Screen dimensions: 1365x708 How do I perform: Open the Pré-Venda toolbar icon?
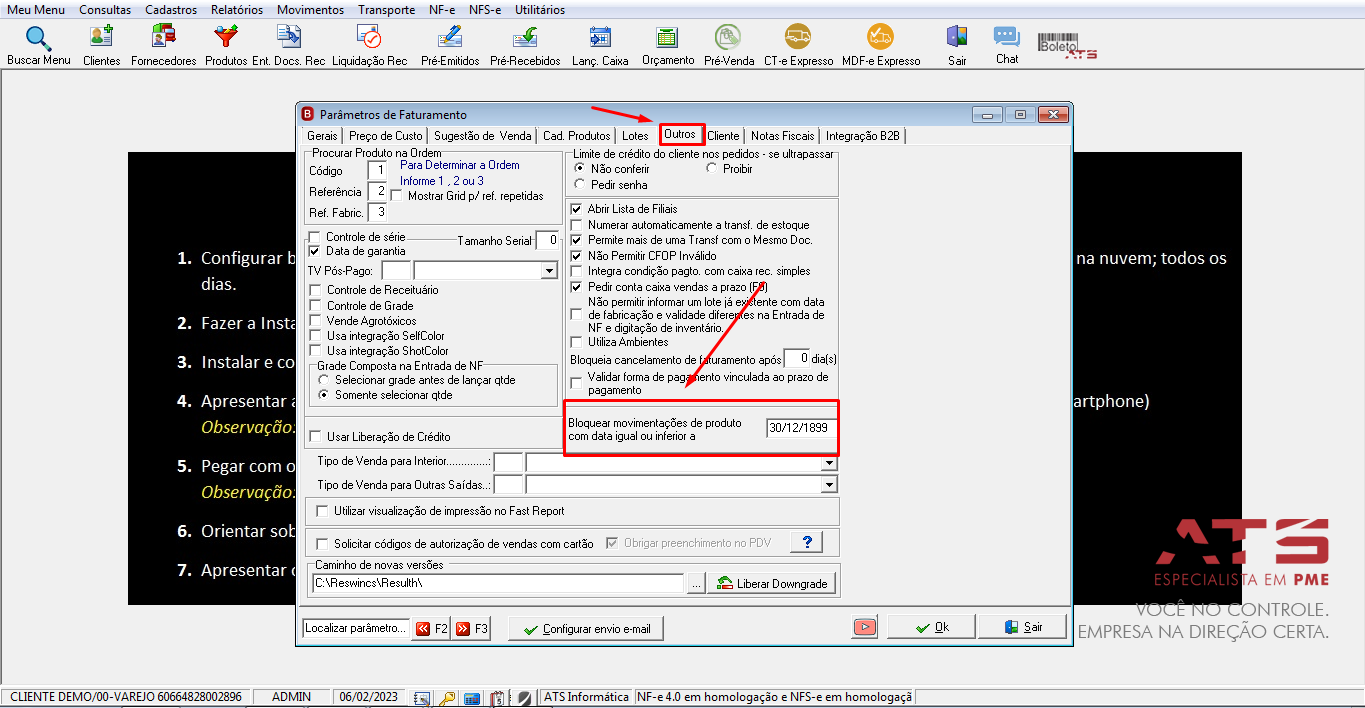click(x=728, y=37)
